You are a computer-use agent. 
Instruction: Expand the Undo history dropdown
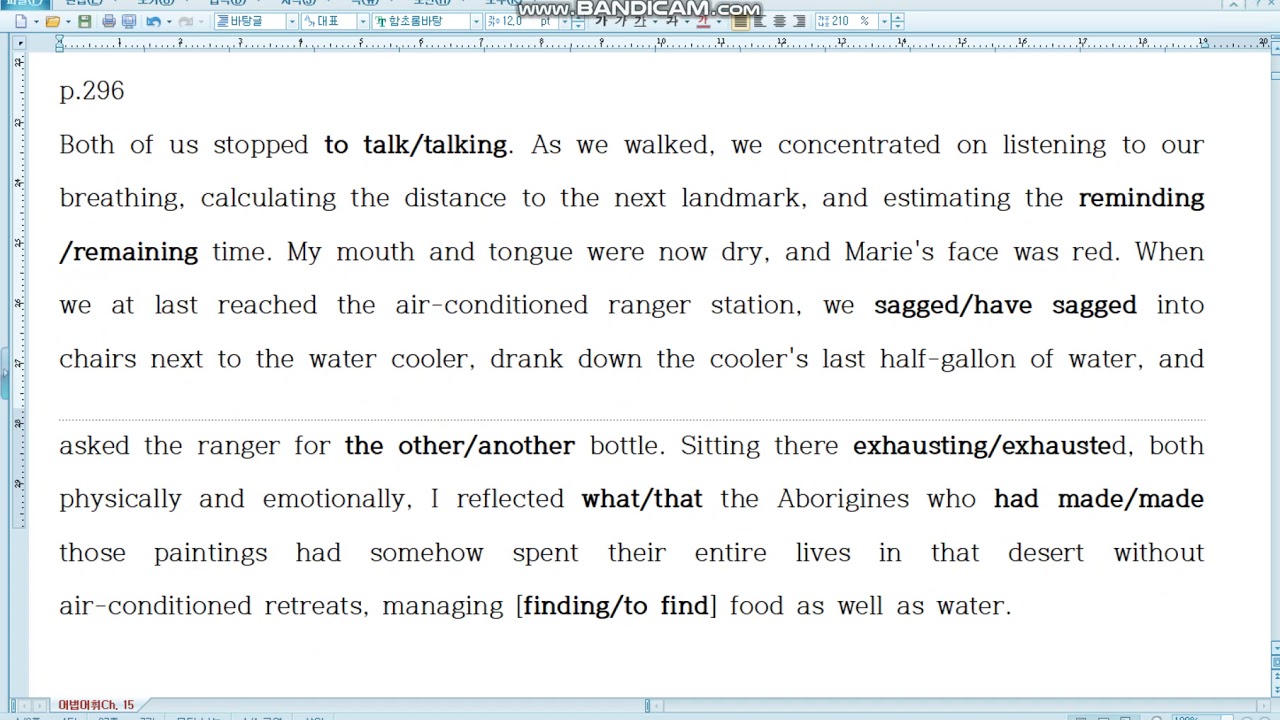coord(168,21)
